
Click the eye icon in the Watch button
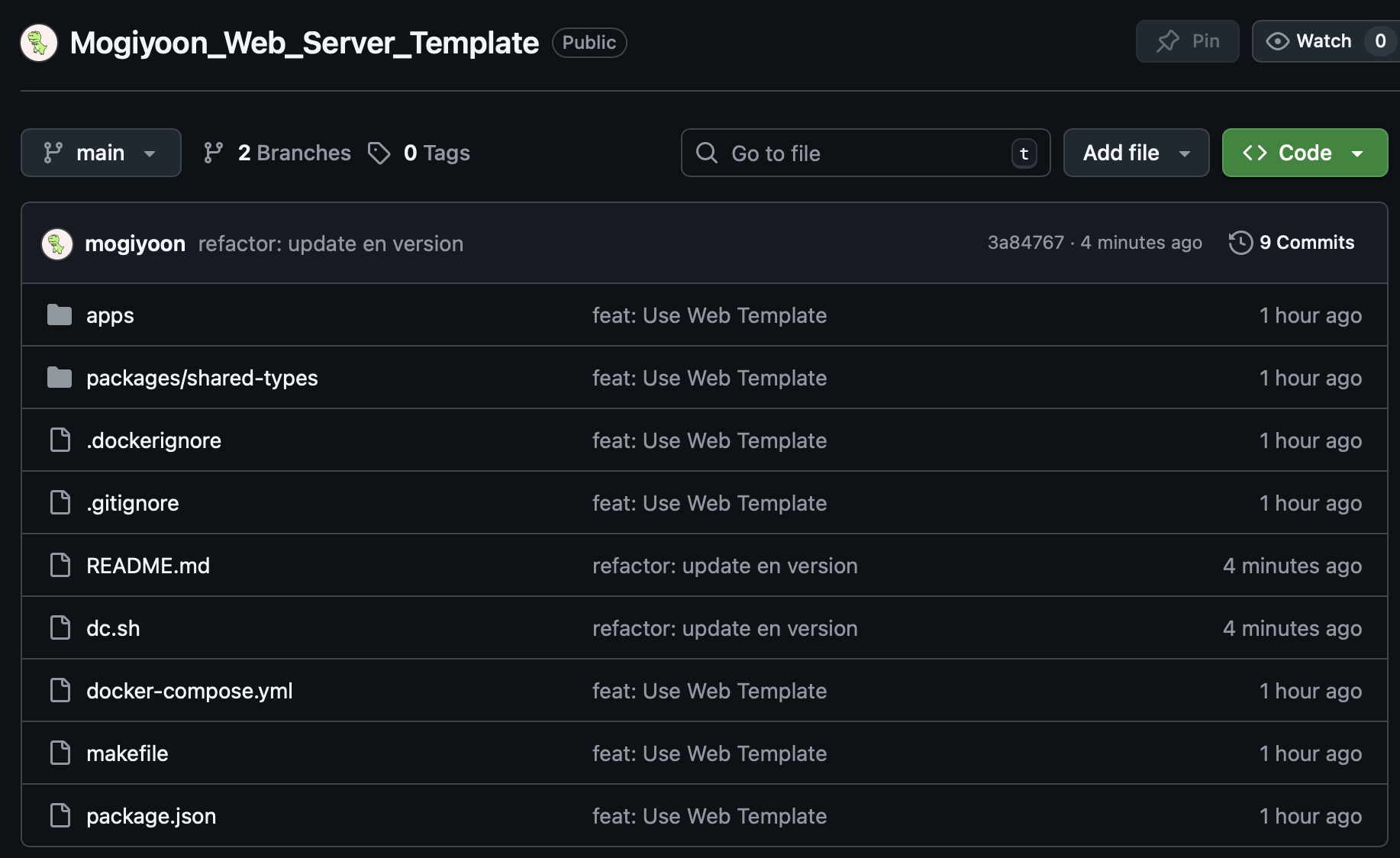[1277, 41]
